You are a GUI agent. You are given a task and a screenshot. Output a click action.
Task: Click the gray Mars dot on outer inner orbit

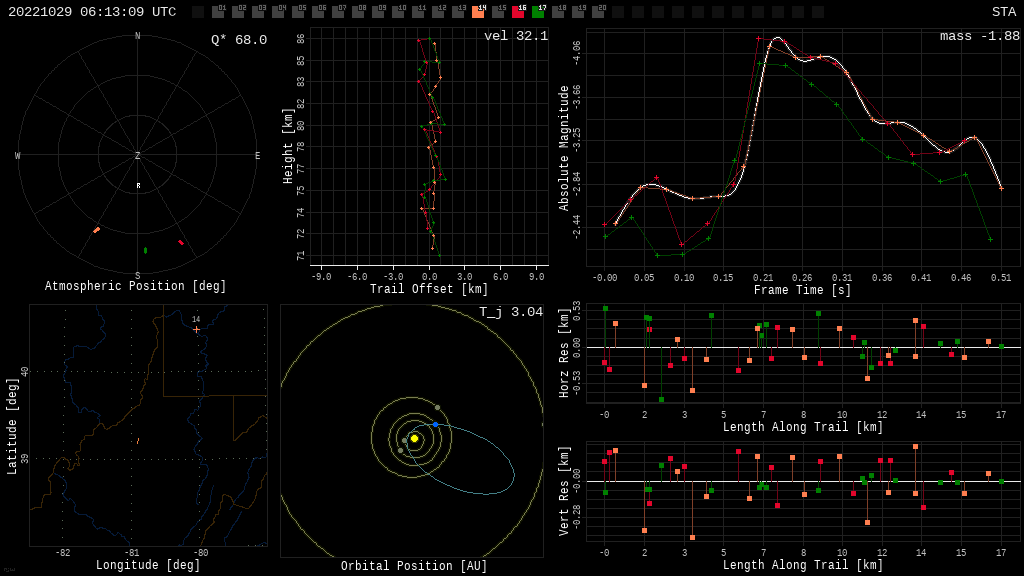[x=438, y=408]
